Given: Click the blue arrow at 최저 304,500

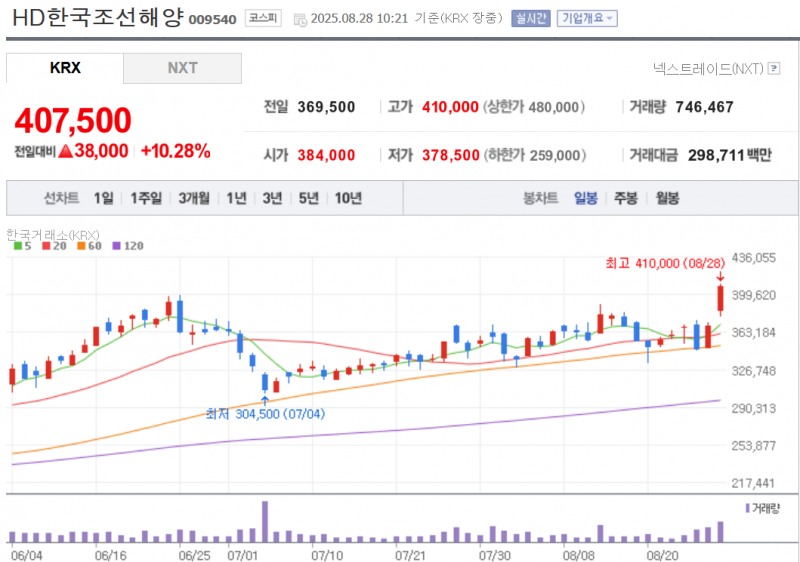Looking at the screenshot, I should (264, 400).
